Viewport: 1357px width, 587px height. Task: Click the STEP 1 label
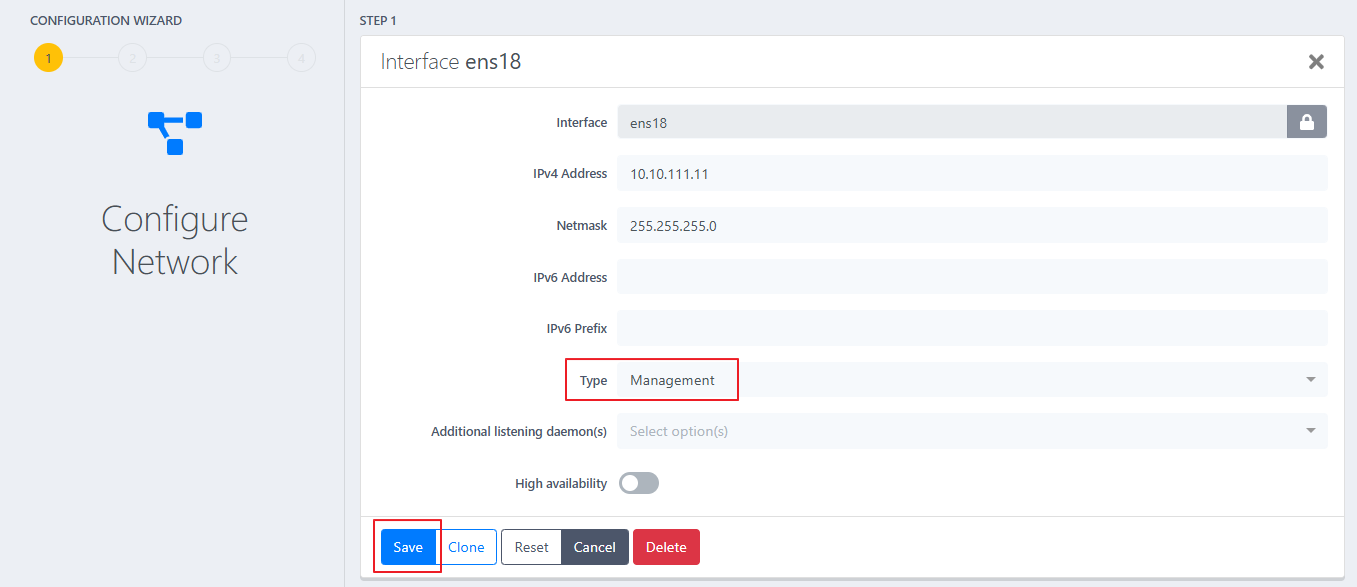pyautogui.click(x=378, y=20)
